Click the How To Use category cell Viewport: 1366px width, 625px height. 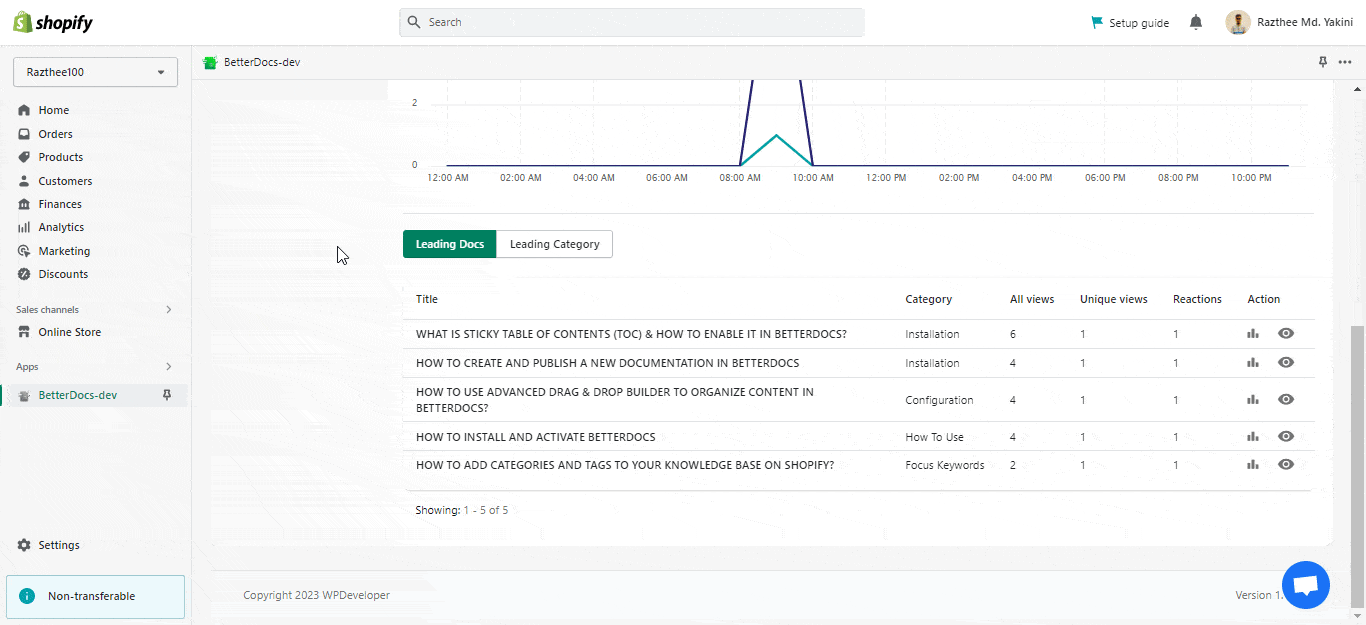[x=935, y=437]
